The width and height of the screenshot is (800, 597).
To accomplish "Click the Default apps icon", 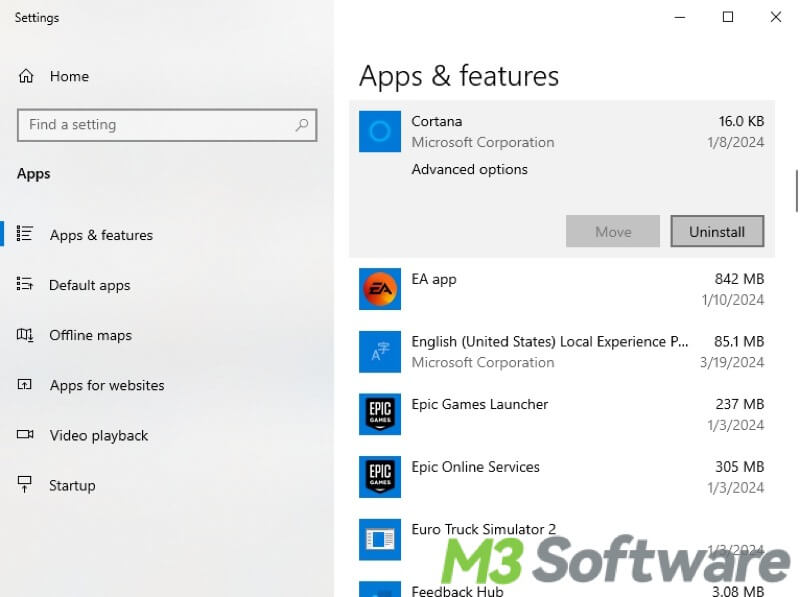I will pyautogui.click(x=24, y=284).
